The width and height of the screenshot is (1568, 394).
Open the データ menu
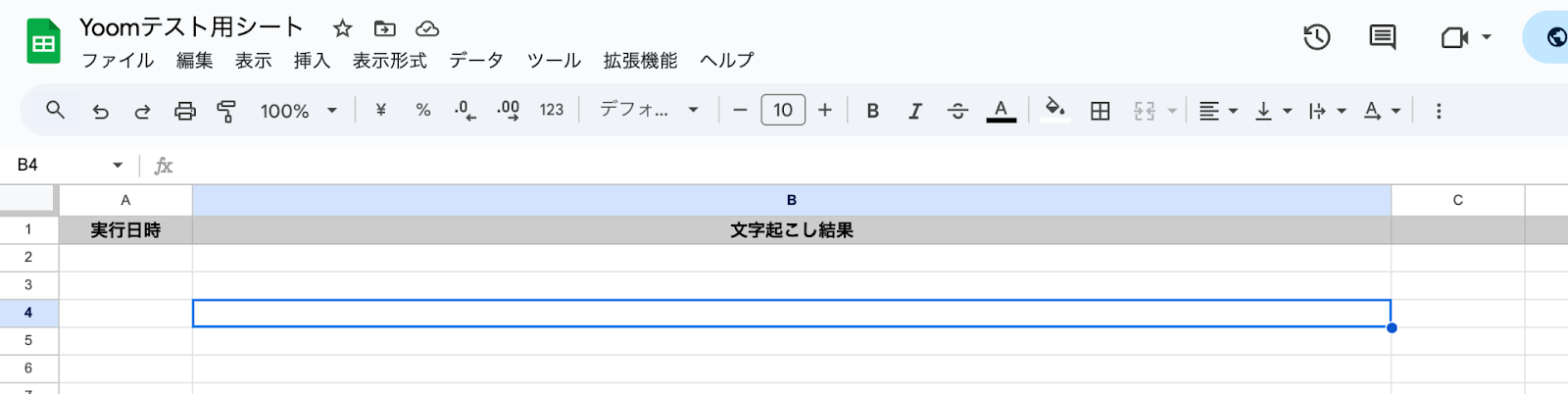click(x=476, y=61)
